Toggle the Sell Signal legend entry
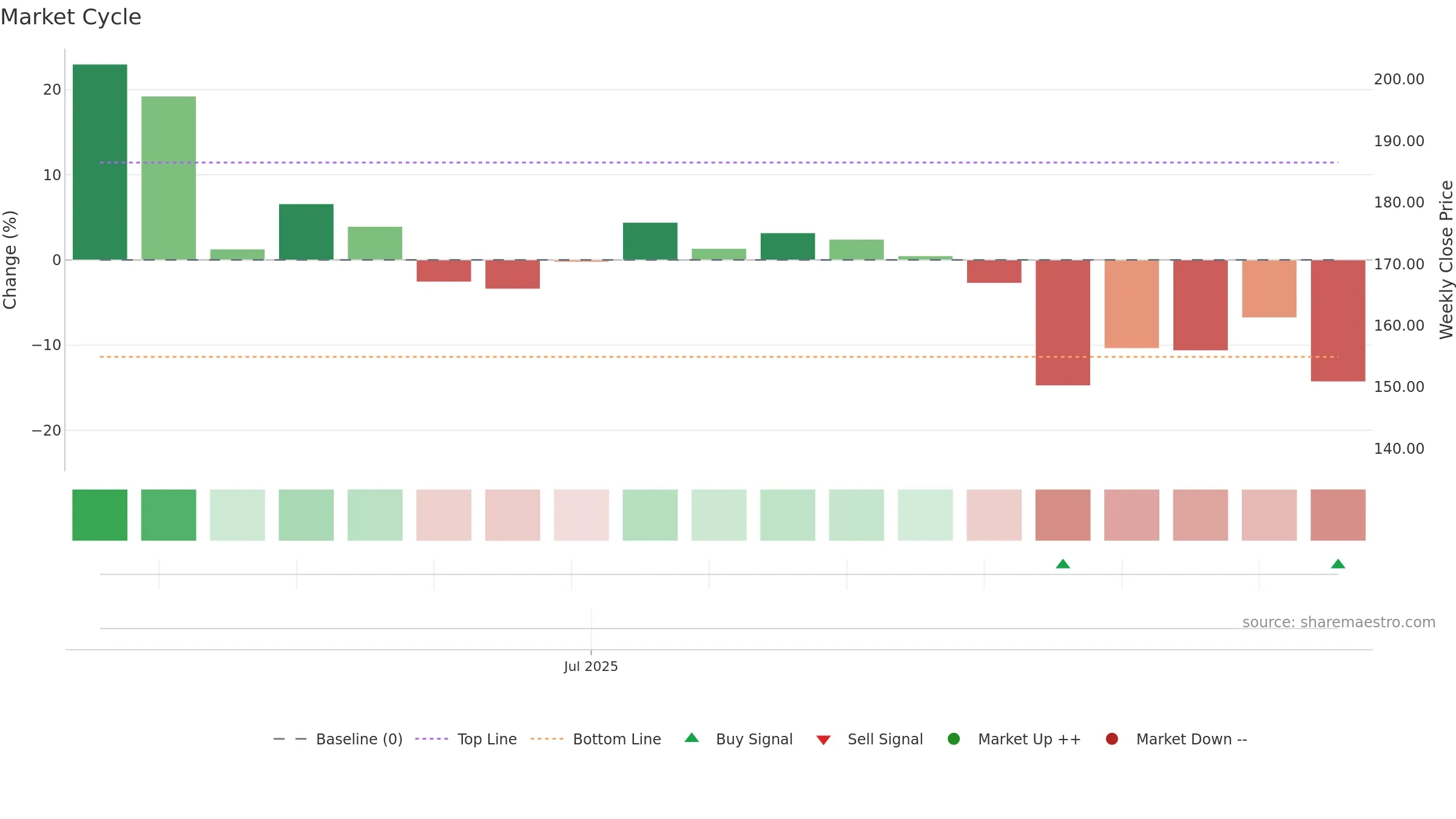Viewport: 1456px width, 819px height. tap(869, 739)
